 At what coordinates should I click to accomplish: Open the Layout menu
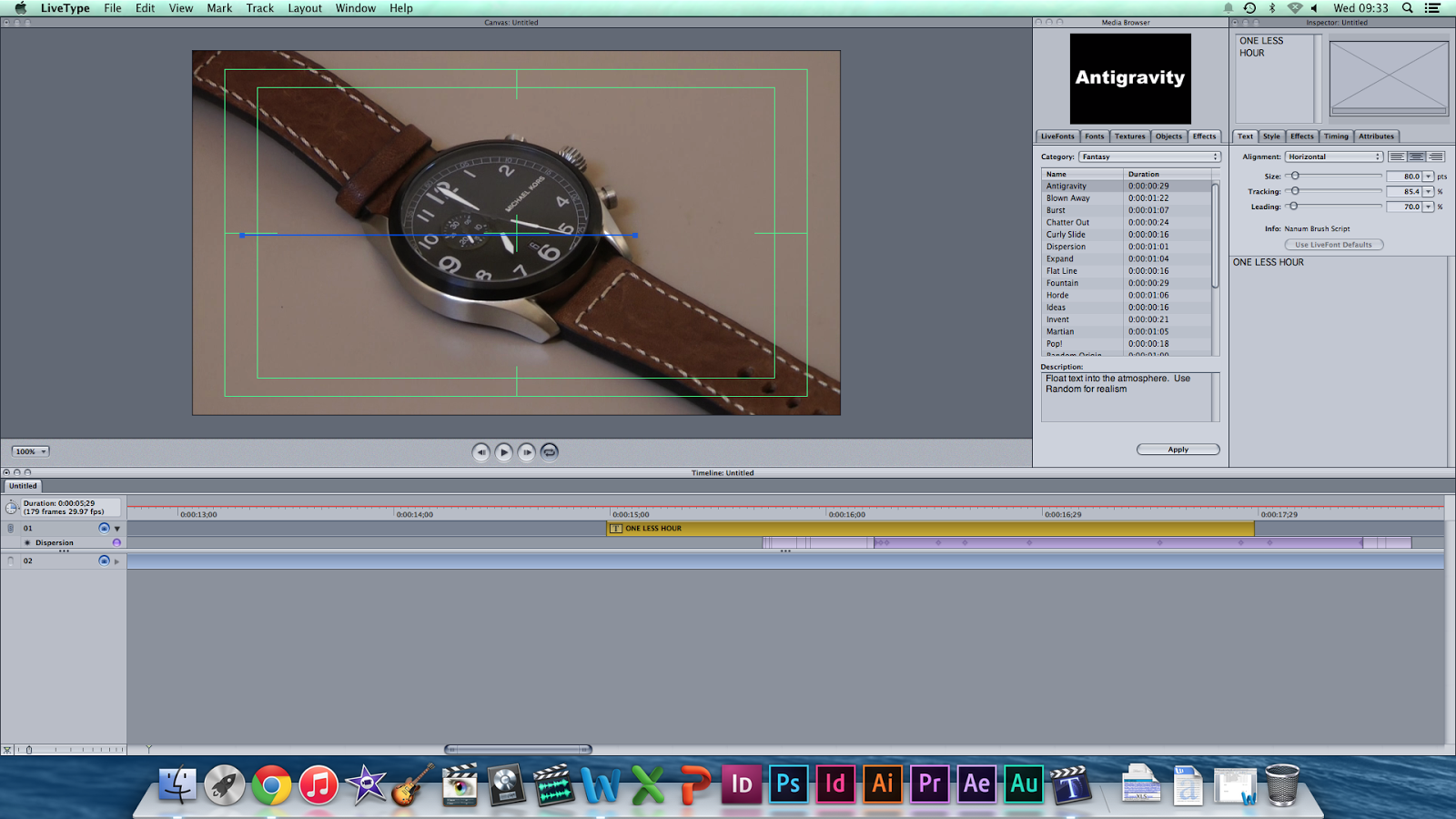pos(305,8)
